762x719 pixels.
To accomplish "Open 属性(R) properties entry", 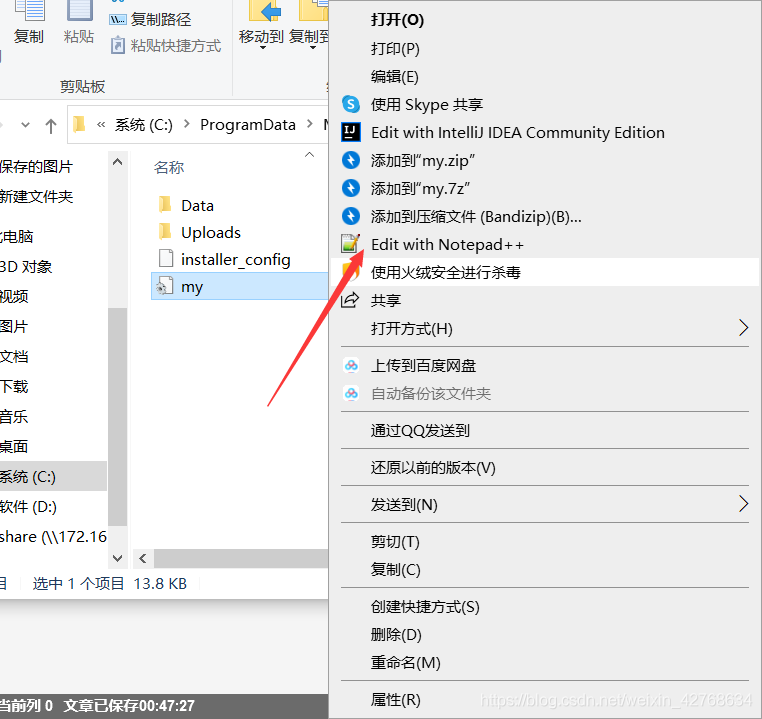I will [x=395, y=700].
